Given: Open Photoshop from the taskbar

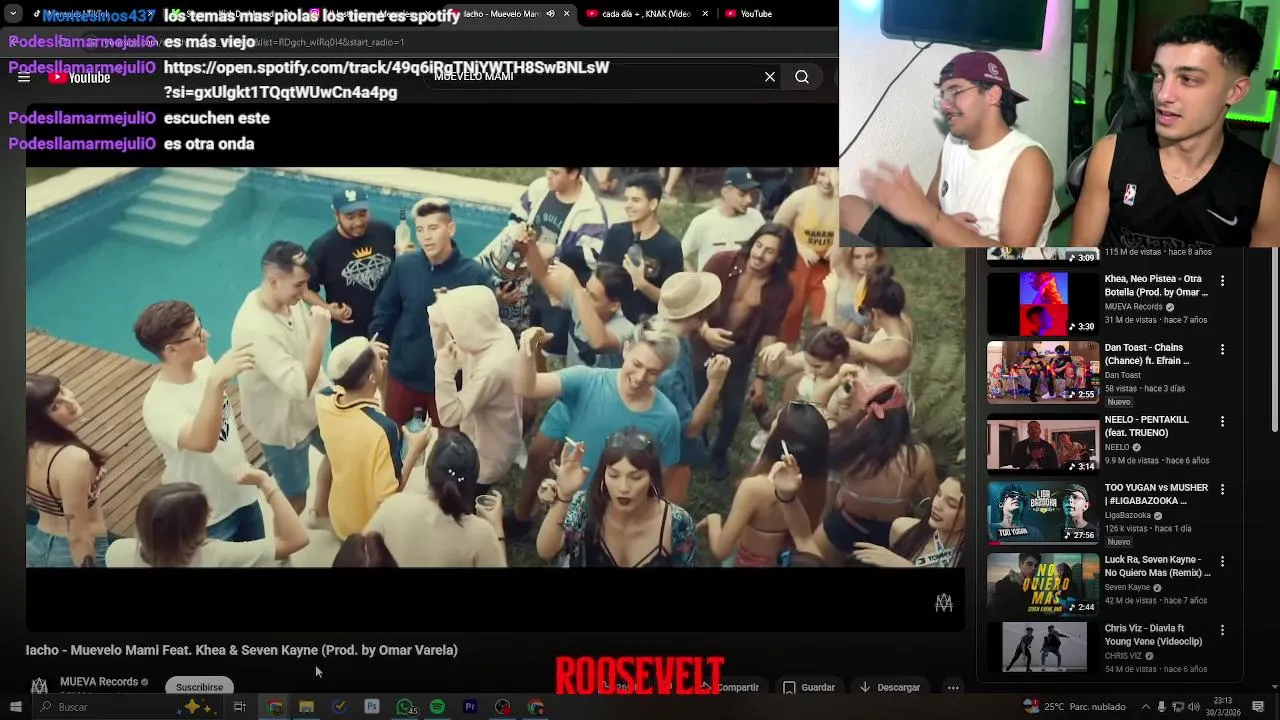Looking at the screenshot, I should (x=372, y=707).
